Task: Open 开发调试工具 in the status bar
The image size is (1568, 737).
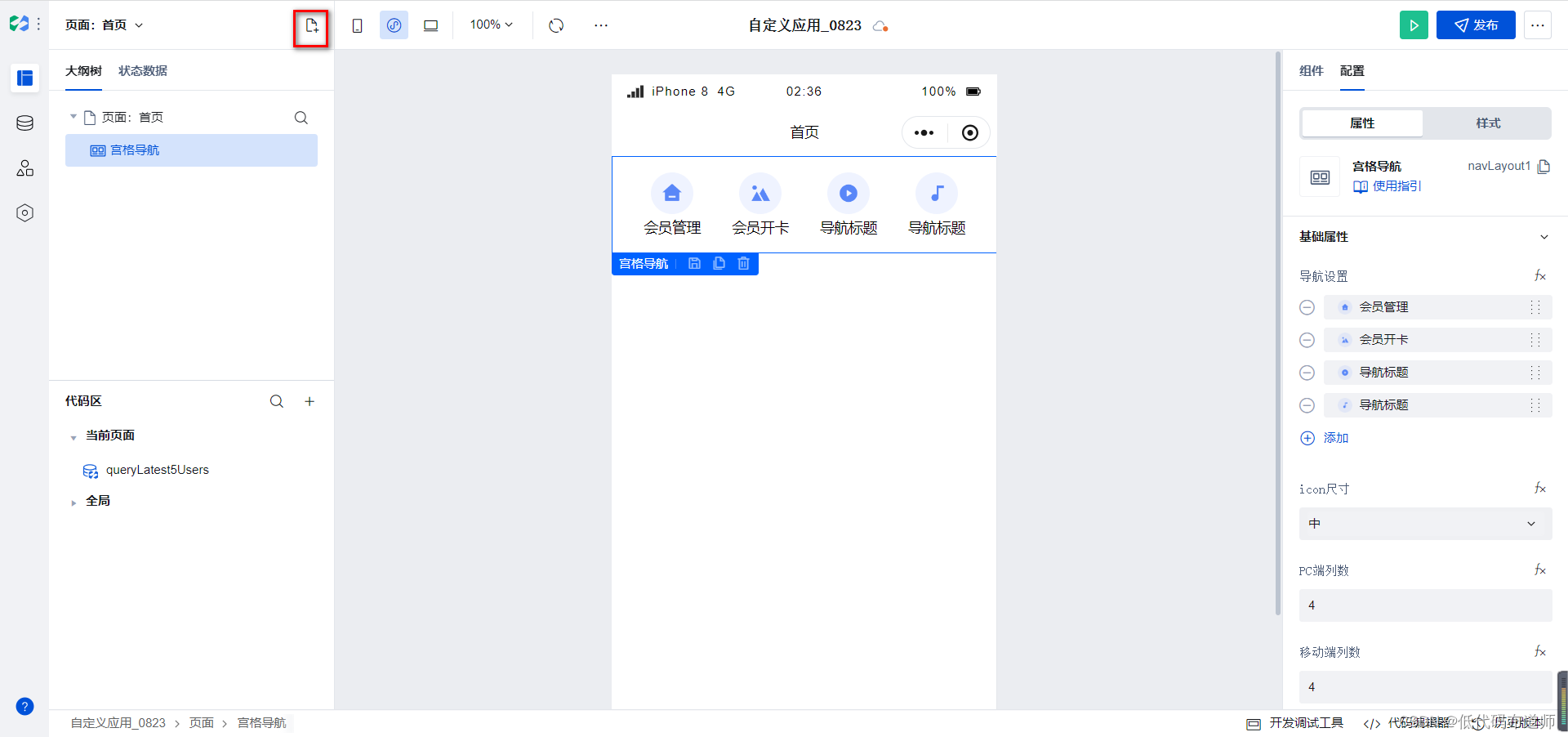Action: click(1295, 723)
